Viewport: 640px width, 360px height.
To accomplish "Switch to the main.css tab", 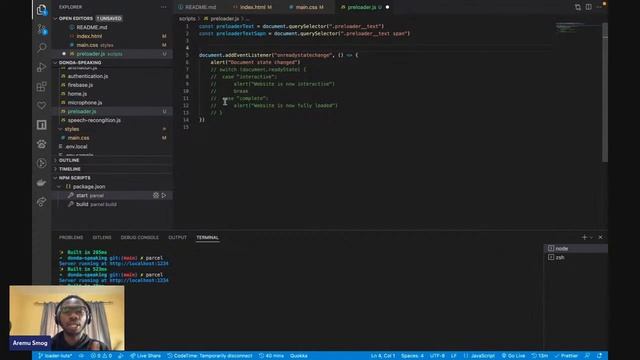I will coord(309,7).
